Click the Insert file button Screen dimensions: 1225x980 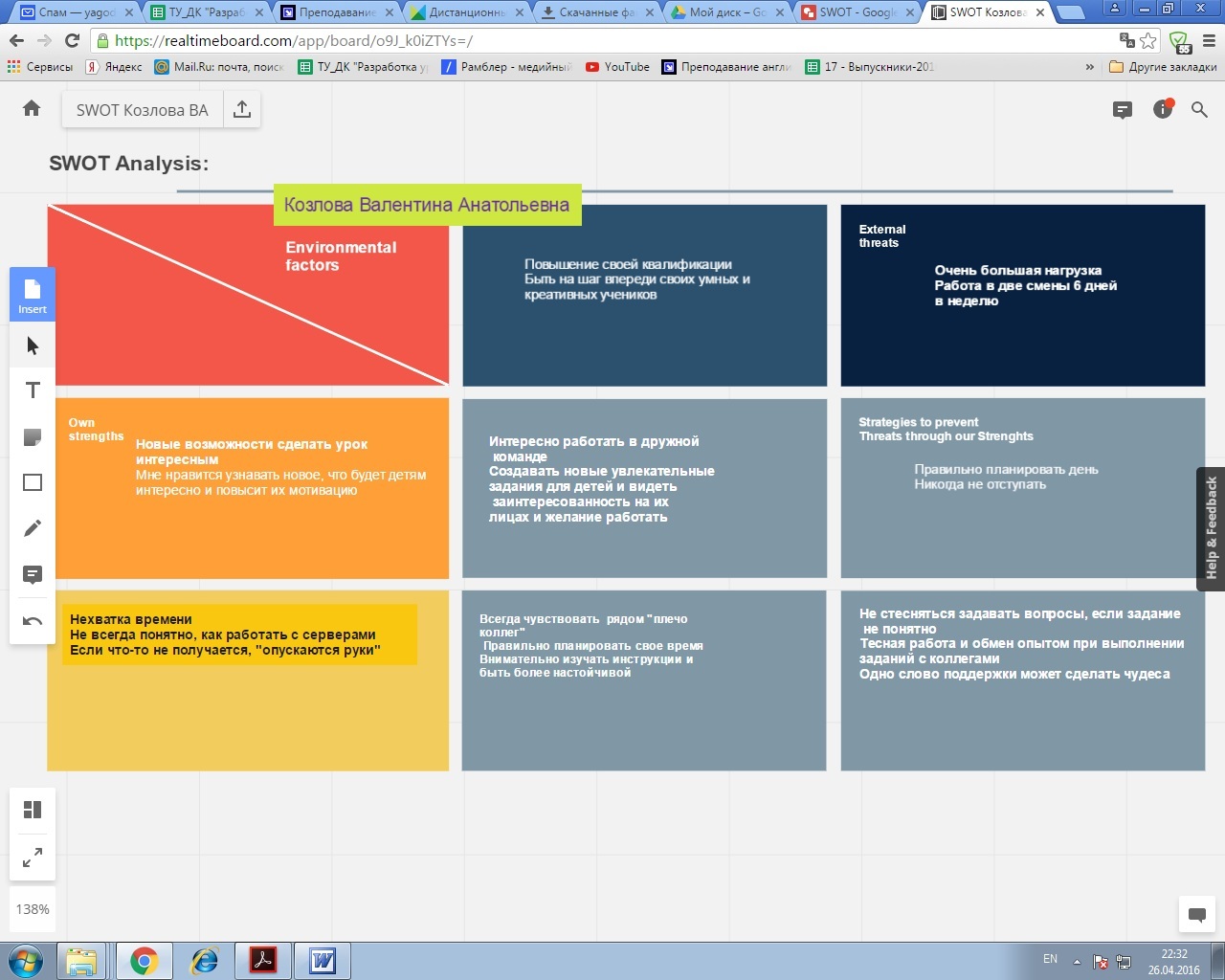[33, 295]
